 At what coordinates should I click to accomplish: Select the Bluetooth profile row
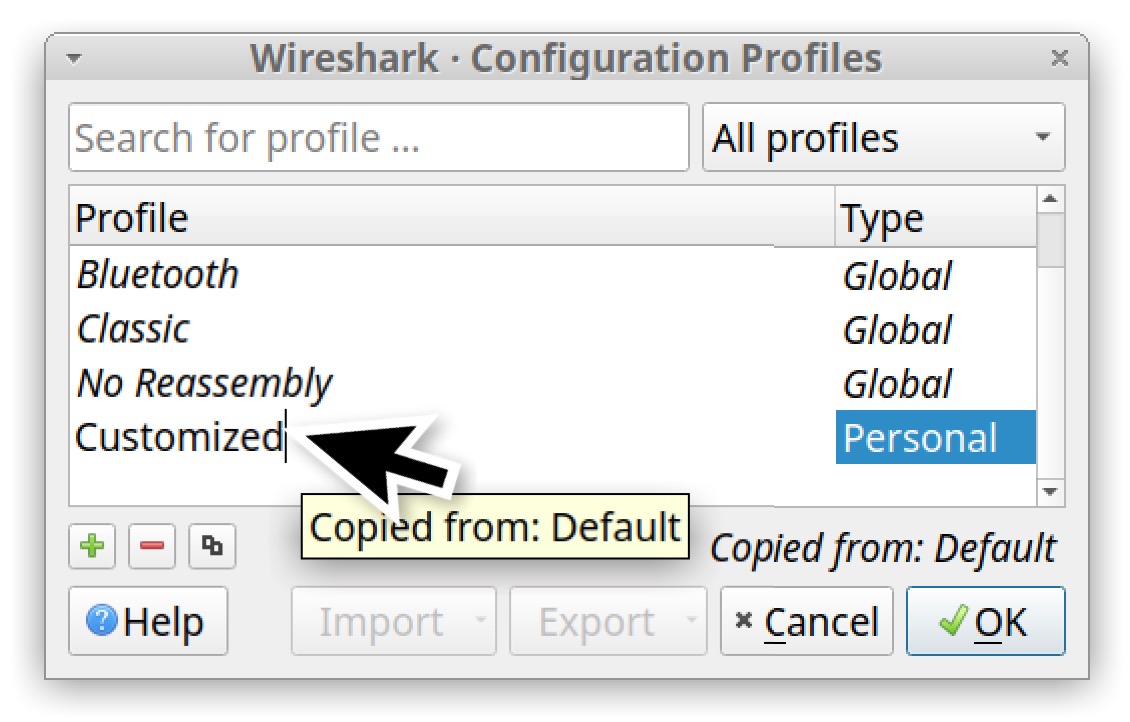[x=553, y=275]
